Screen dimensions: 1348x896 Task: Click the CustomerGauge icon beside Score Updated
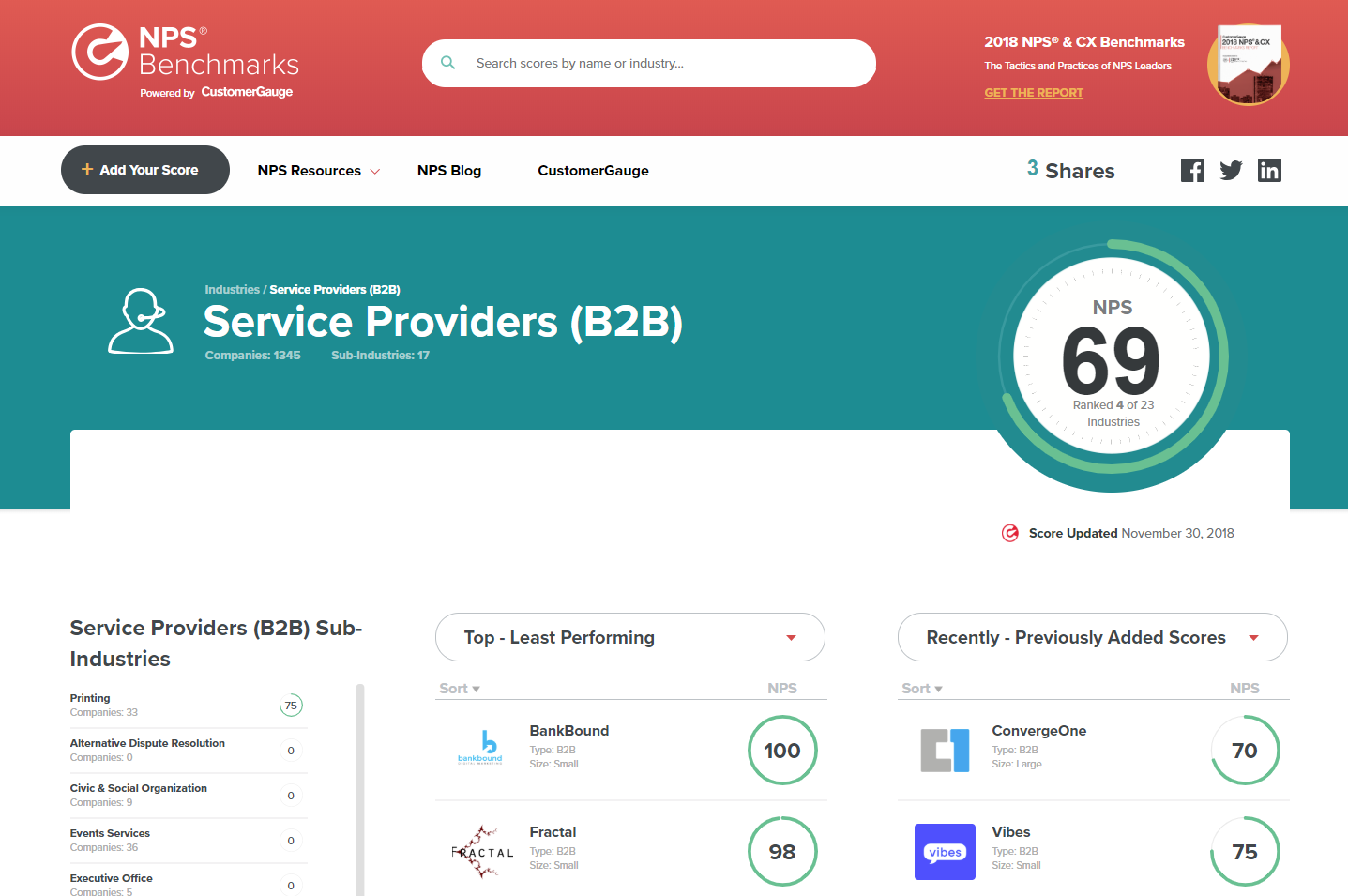pos(1010,533)
